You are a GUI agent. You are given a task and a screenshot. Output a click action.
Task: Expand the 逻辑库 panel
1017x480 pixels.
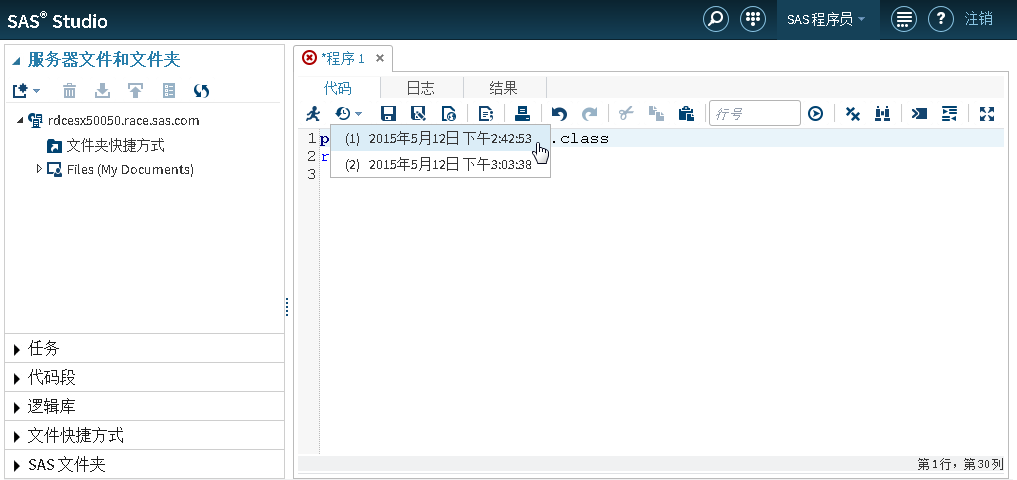pyautogui.click(x=52, y=406)
